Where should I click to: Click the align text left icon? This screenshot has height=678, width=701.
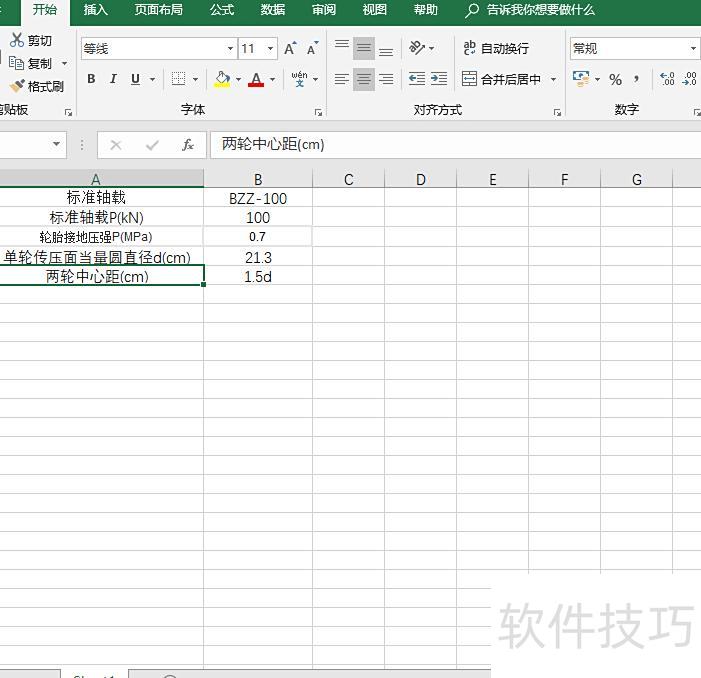pos(342,79)
